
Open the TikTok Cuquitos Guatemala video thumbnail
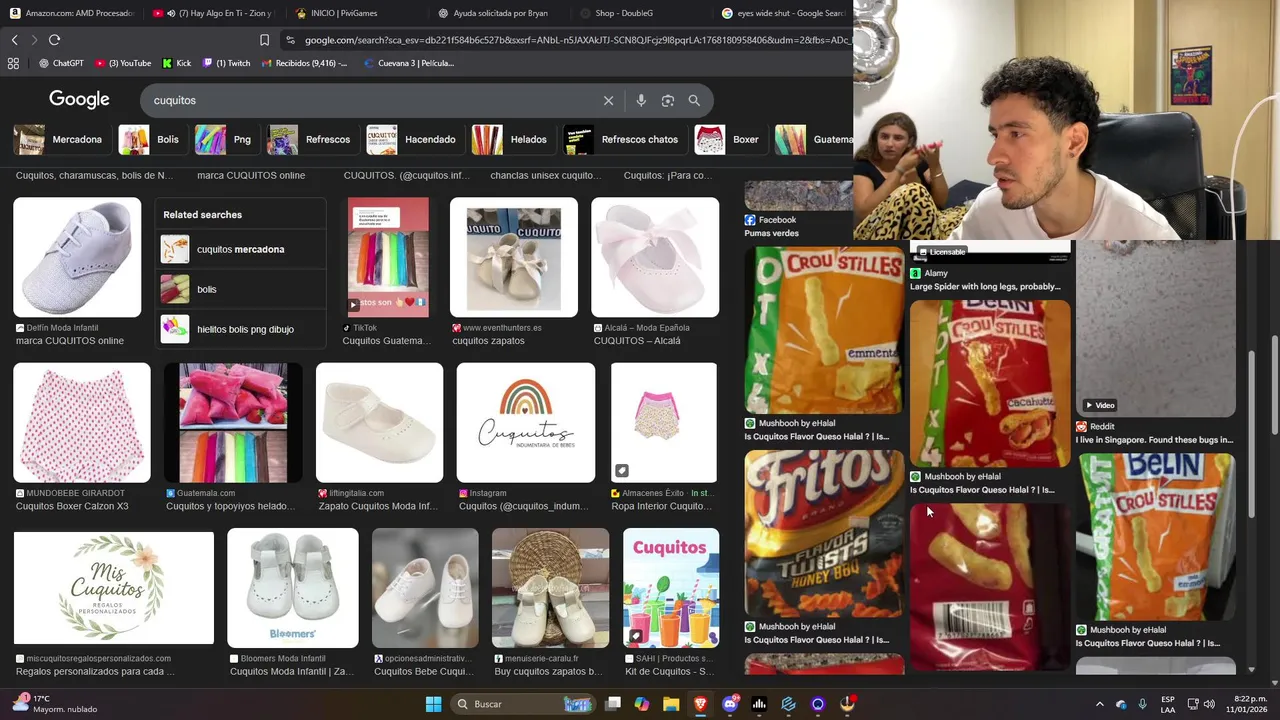[x=388, y=257]
